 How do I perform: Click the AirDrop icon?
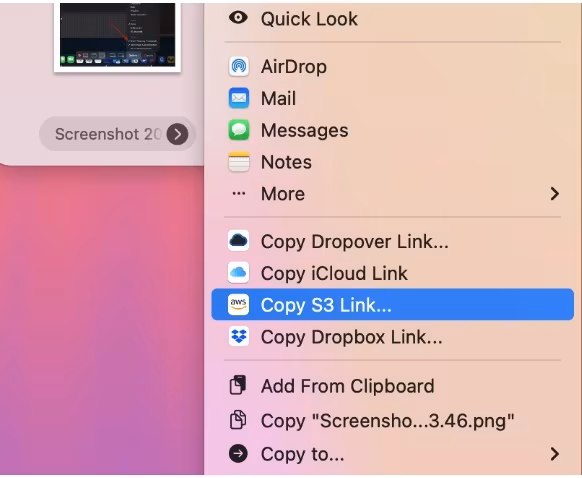(238, 66)
